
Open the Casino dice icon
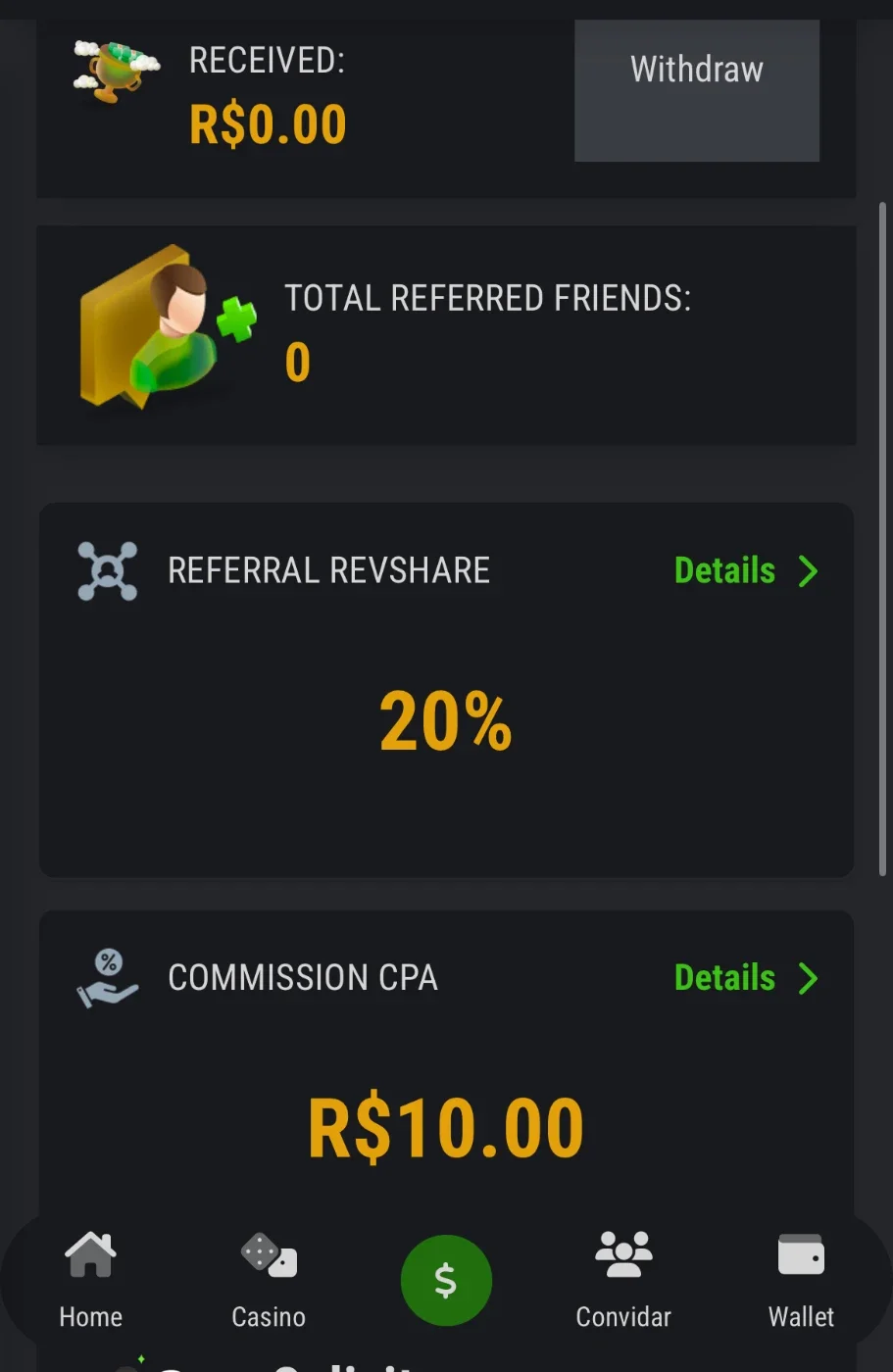coord(269,1254)
